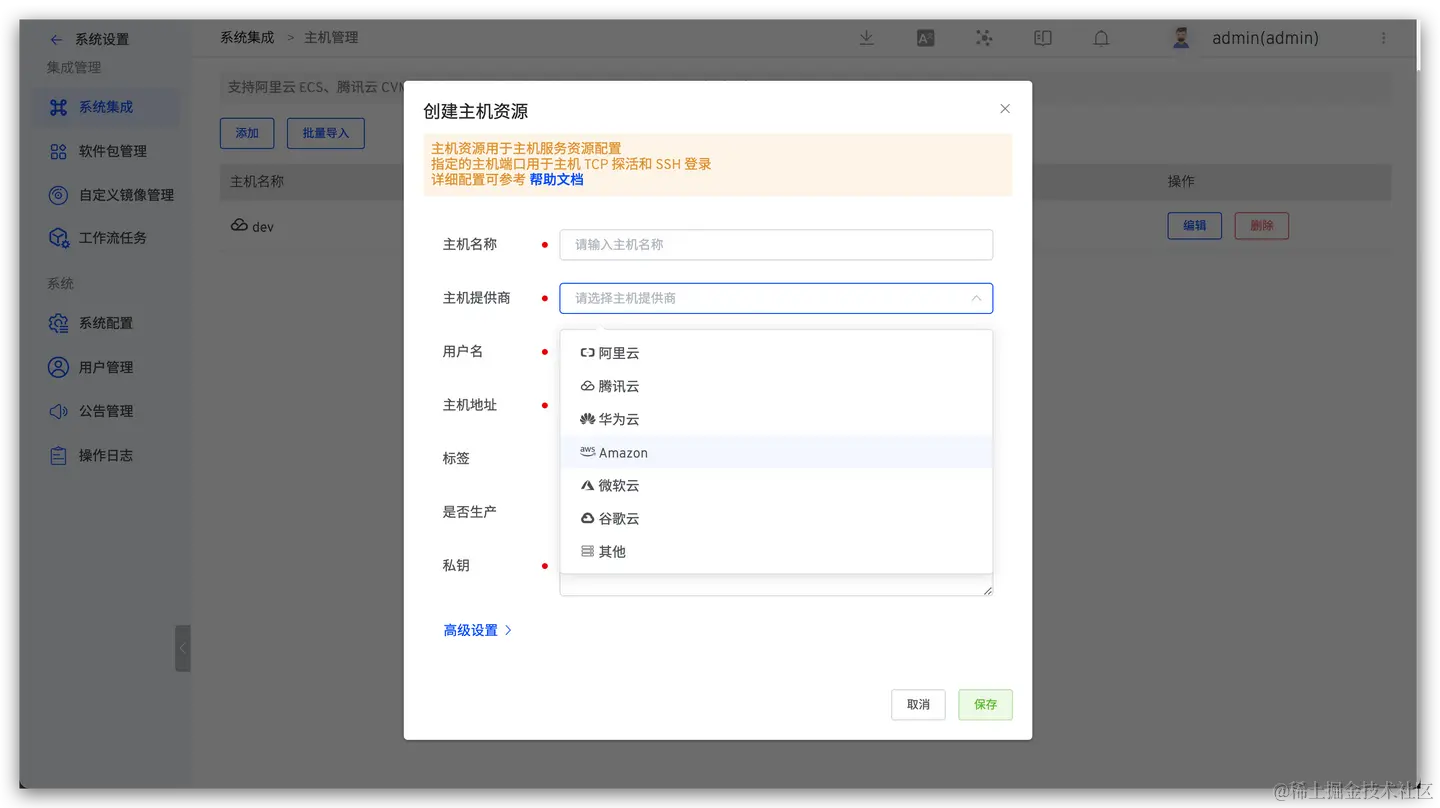Click the admin user avatar
The image size is (1440, 808).
coord(1181,38)
